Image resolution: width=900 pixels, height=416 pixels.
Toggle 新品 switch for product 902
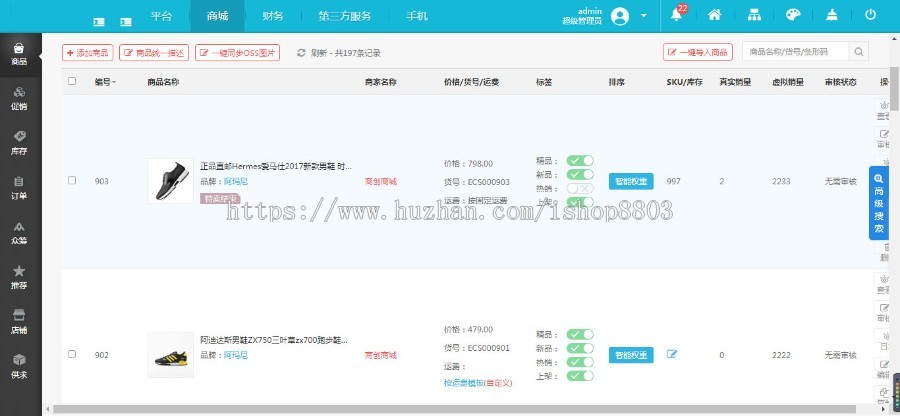coord(580,348)
